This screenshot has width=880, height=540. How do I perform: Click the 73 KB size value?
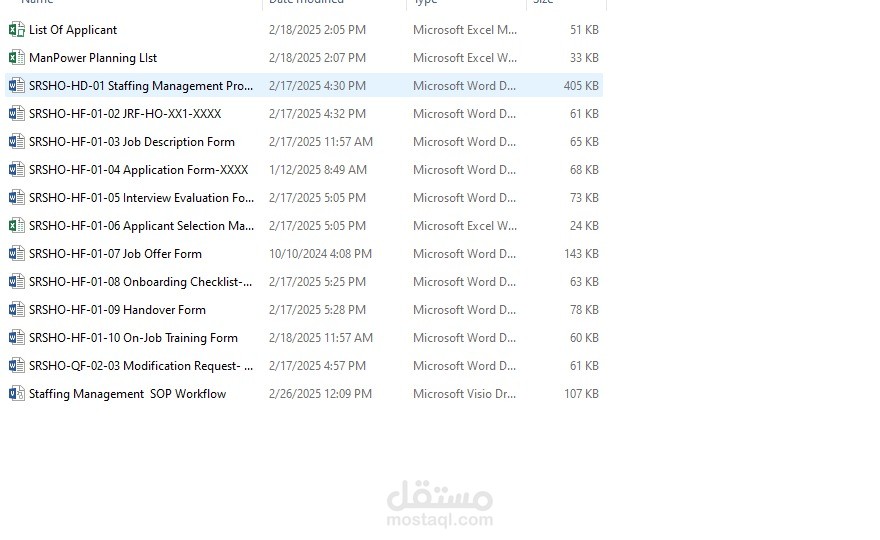tap(584, 198)
